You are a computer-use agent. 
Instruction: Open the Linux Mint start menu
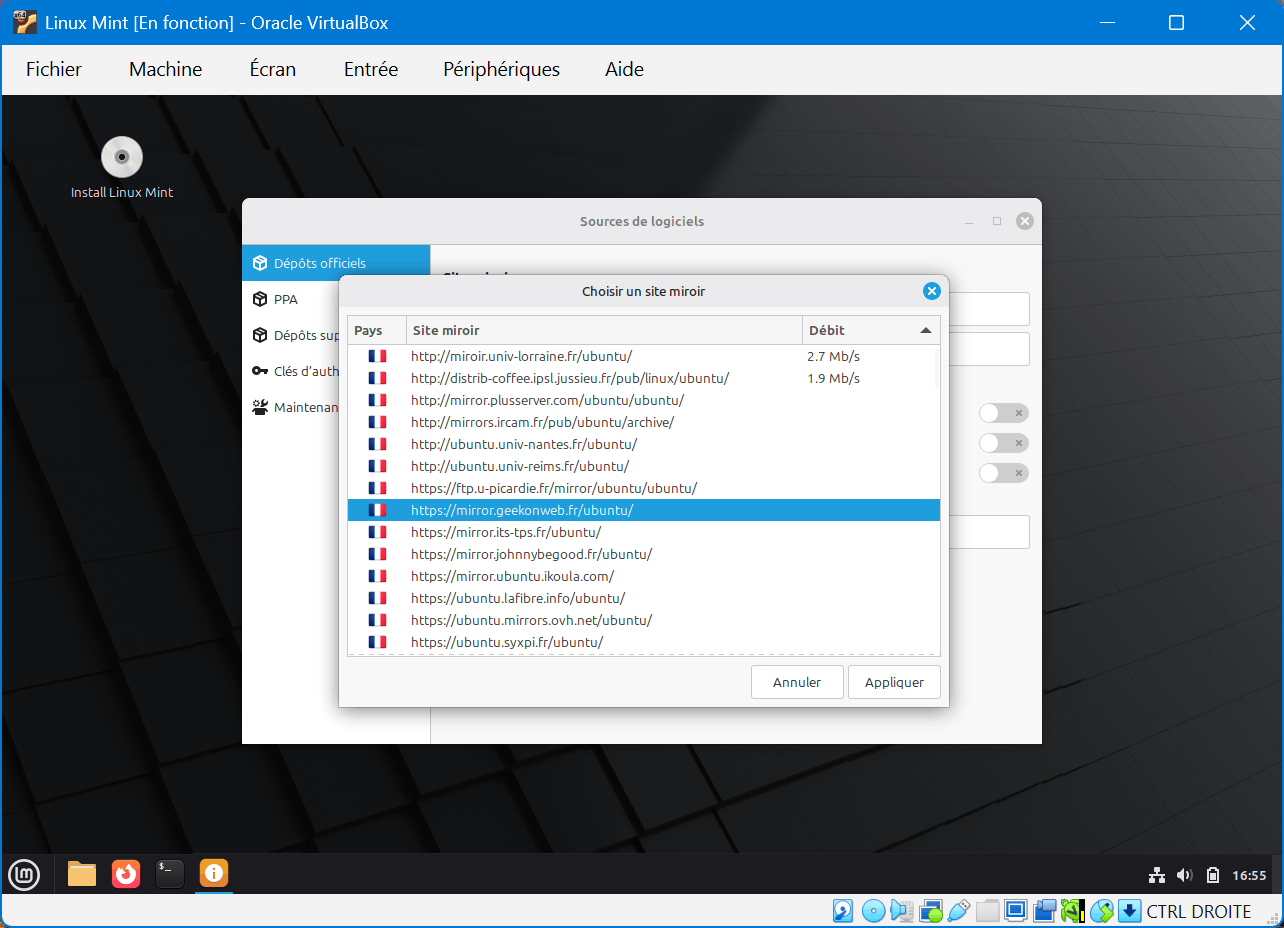(24, 875)
